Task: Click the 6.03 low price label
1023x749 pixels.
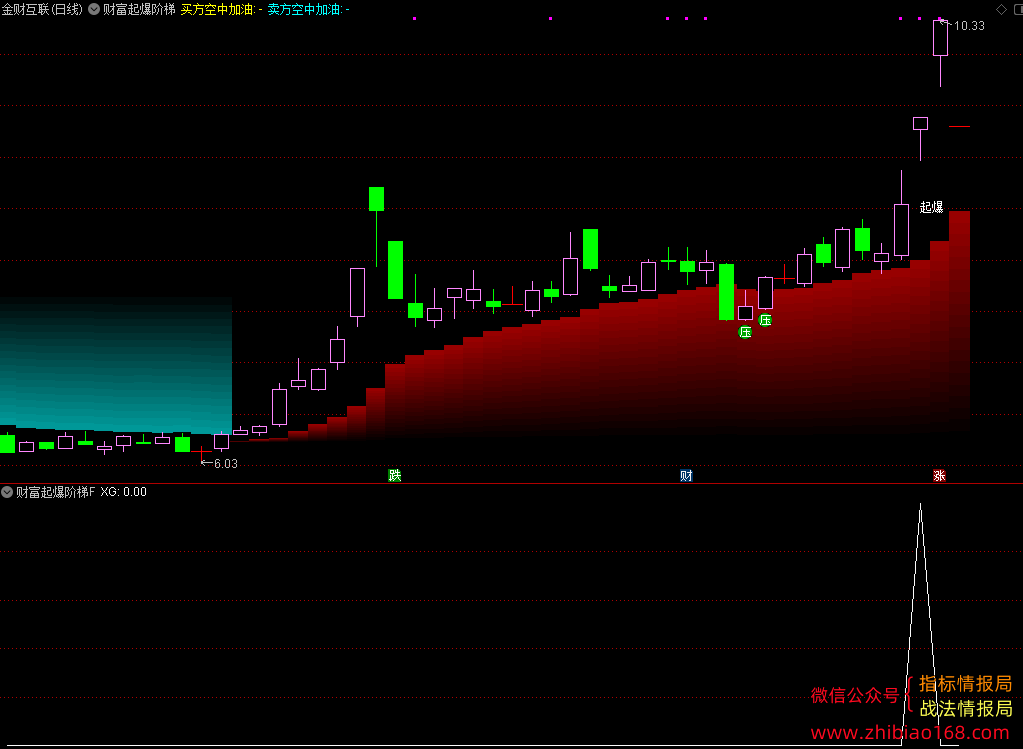Action: pos(226,463)
